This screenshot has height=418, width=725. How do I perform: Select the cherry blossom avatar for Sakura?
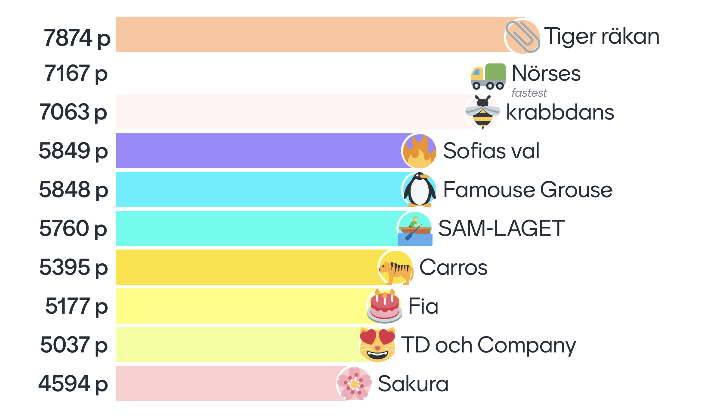(354, 384)
